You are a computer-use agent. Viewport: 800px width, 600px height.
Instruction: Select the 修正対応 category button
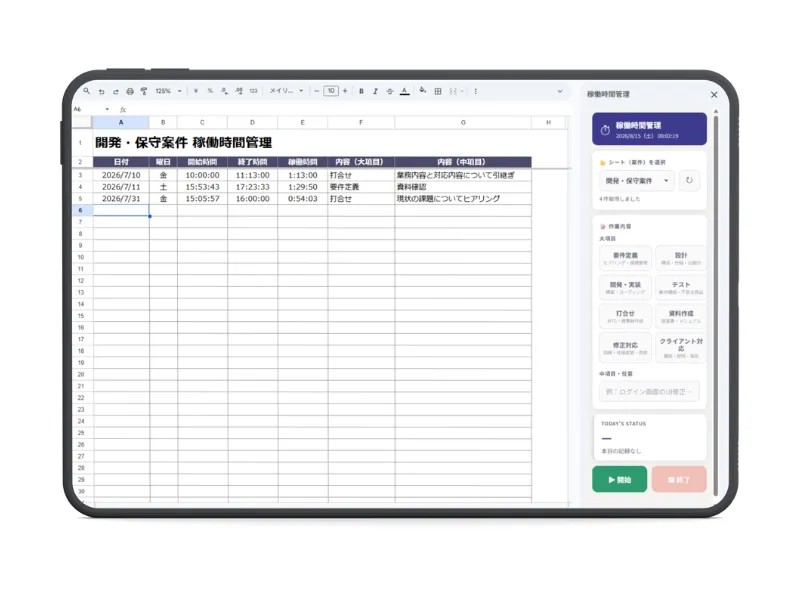(x=625, y=348)
